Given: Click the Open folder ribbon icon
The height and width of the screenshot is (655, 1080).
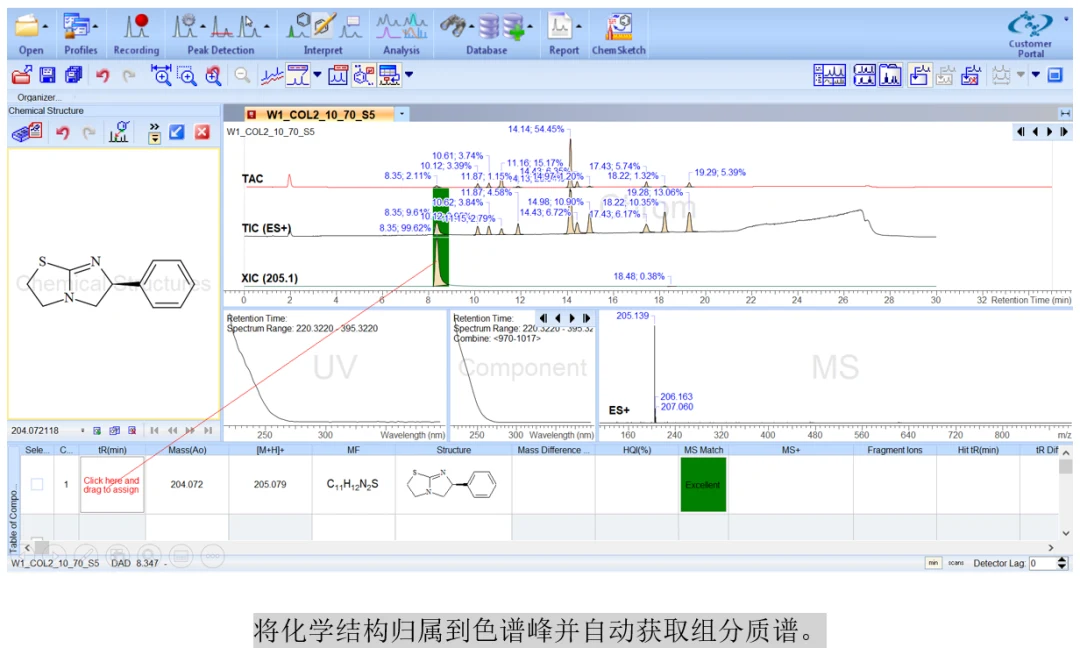Looking at the screenshot, I should [x=27, y=27].
